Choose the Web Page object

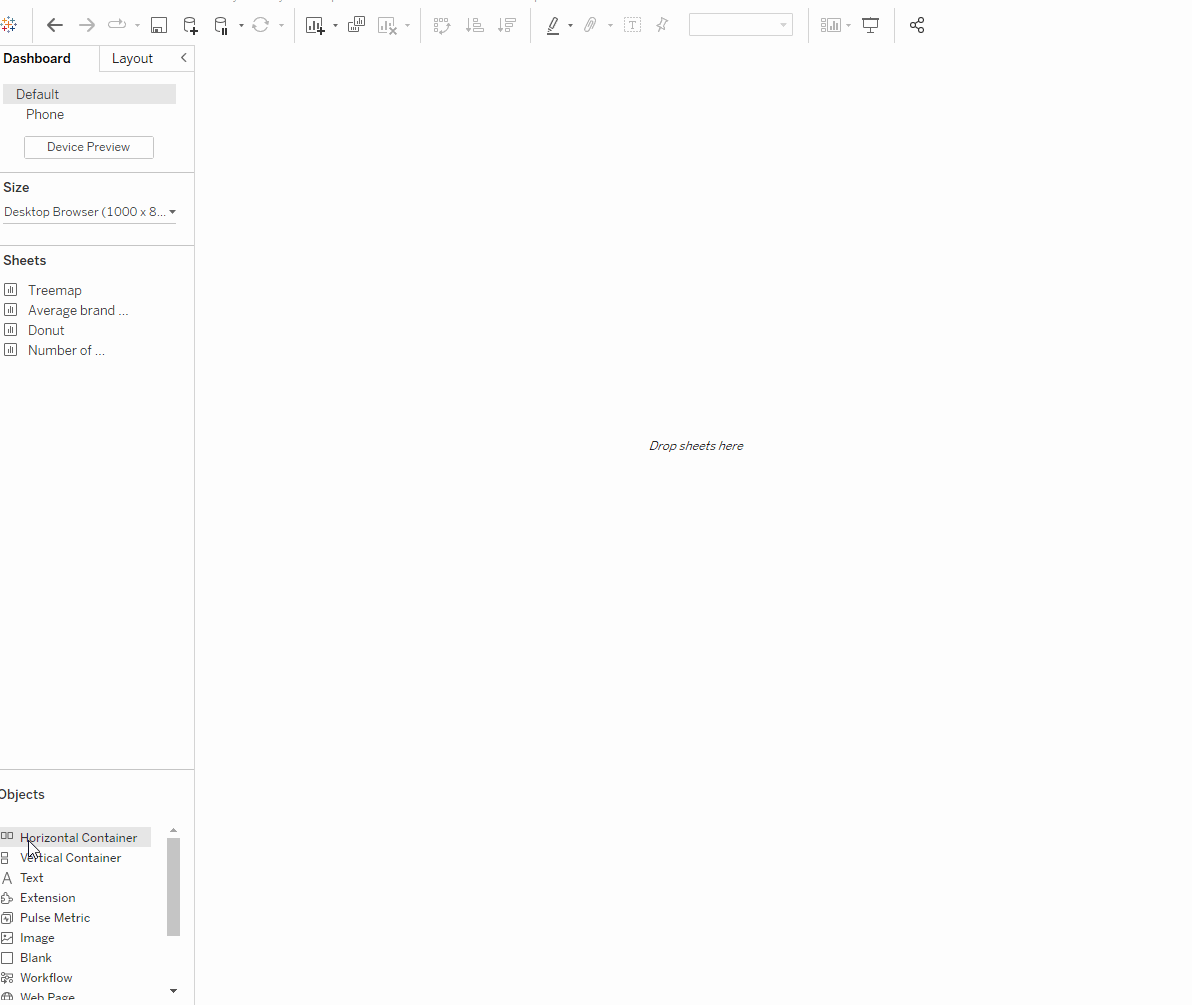(47, 997)
